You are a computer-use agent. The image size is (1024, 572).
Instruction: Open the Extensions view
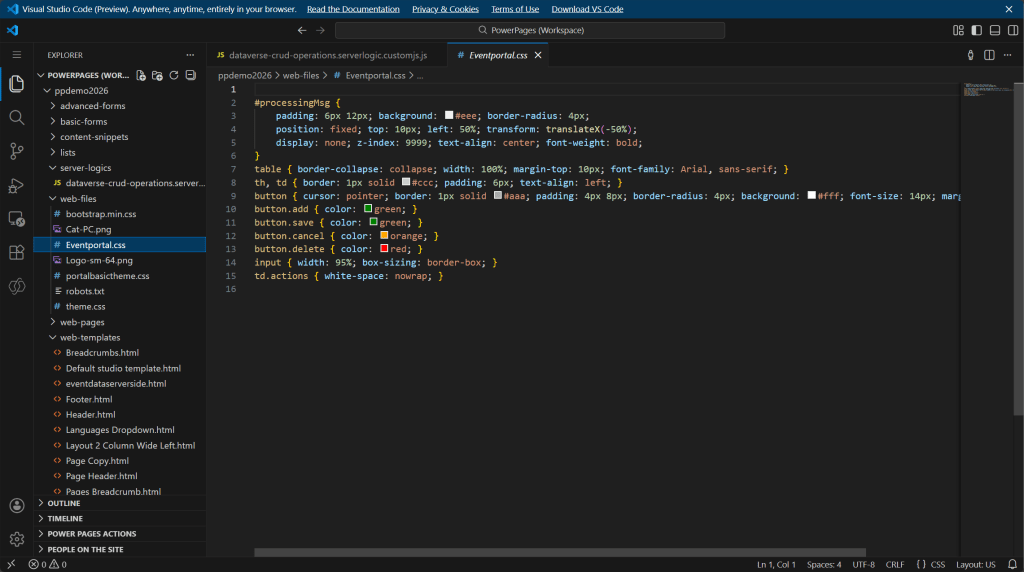pos(16,252)
